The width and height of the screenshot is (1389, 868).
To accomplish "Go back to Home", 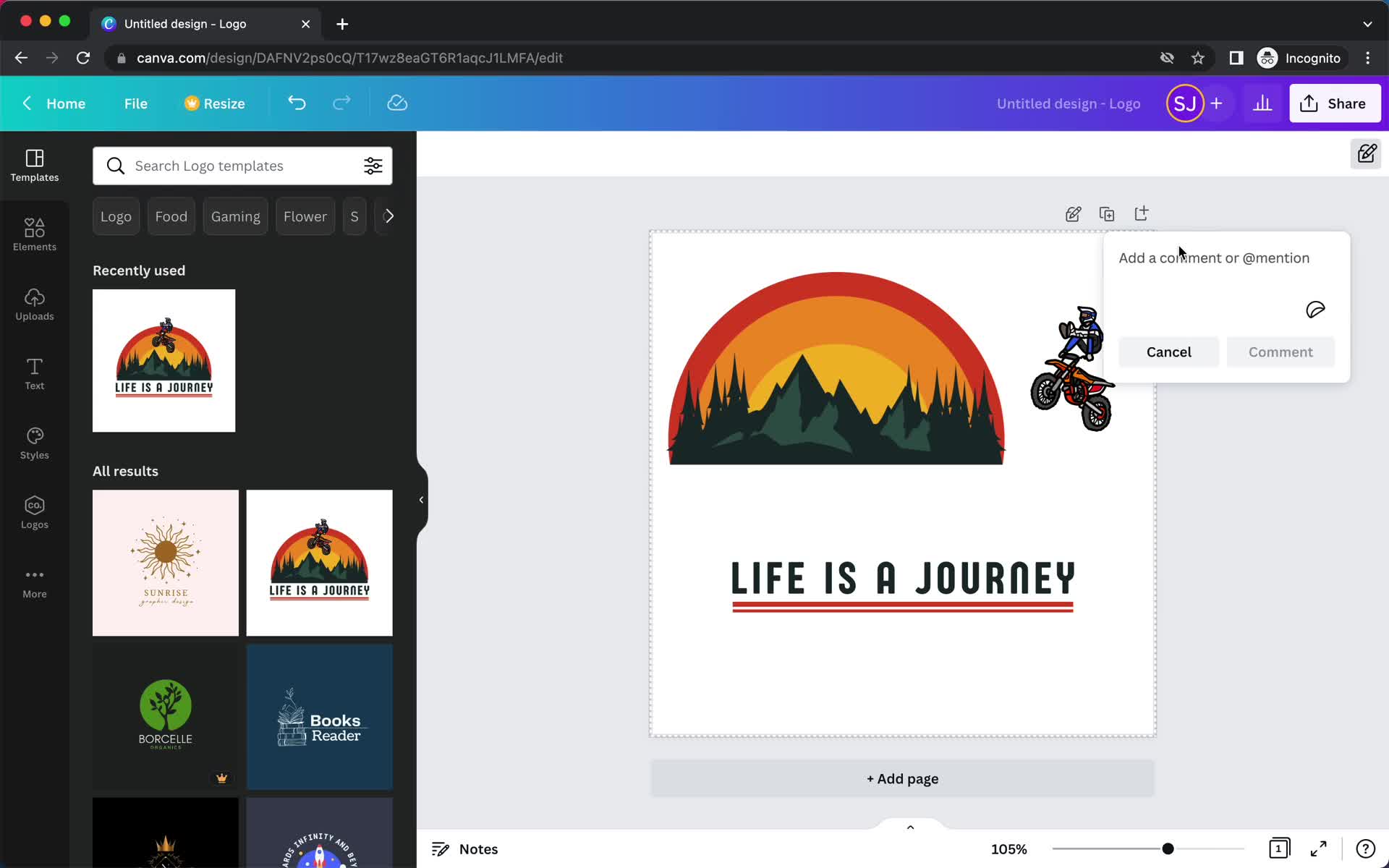I will [54, 103].
